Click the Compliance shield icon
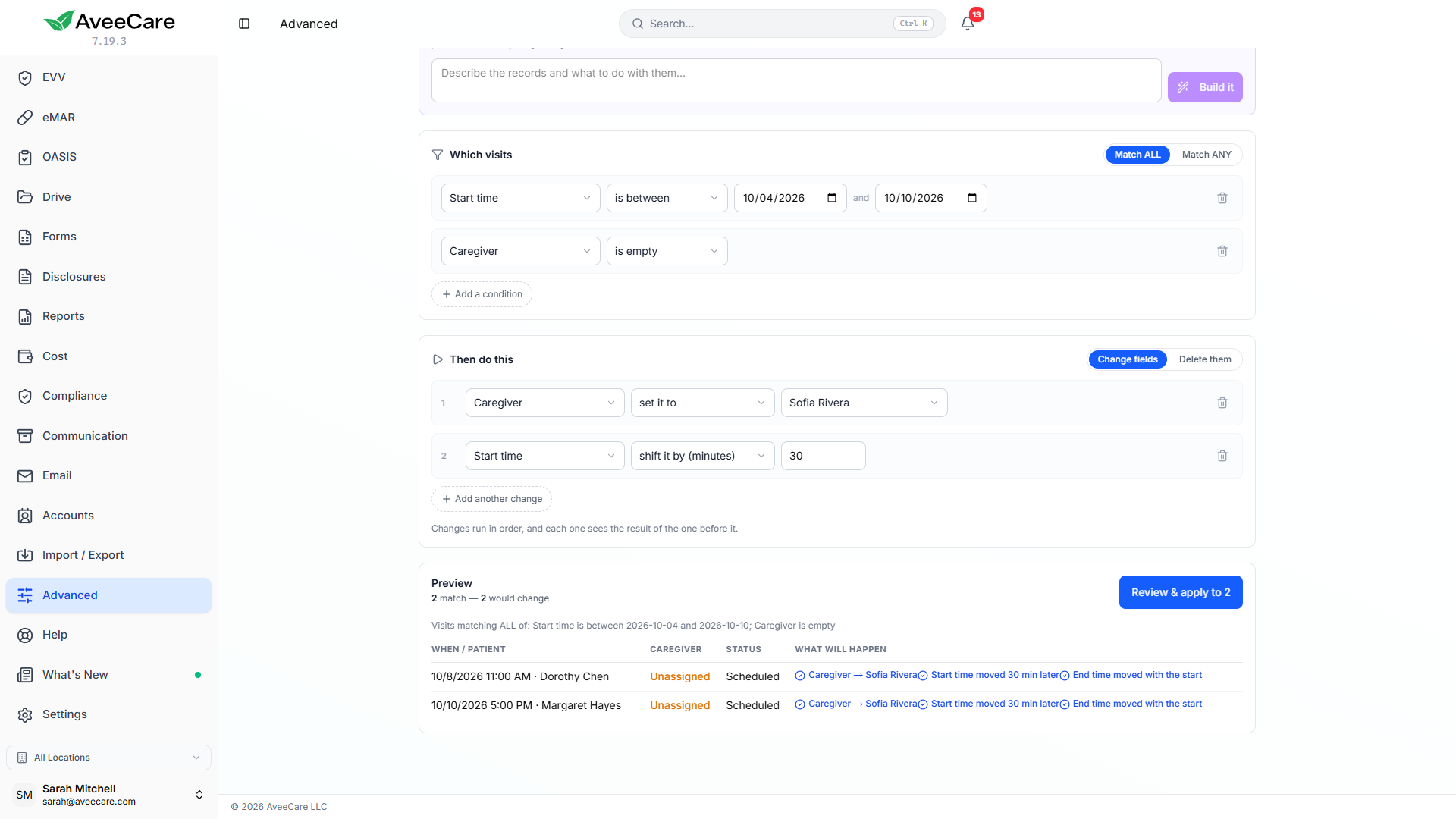Viewport: 1456px width, 819px height. click(25, 396)
